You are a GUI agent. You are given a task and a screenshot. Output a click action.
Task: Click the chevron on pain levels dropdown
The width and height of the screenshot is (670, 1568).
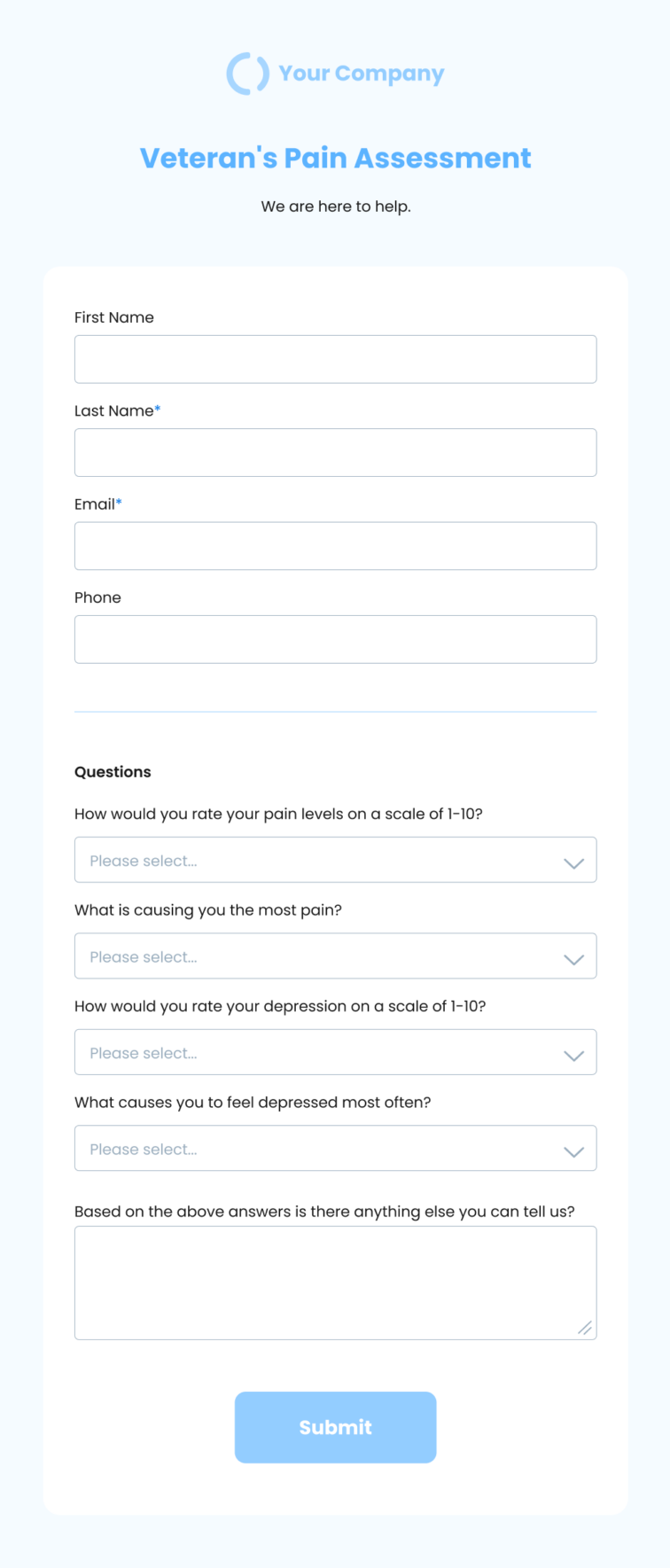click(x=574, y=863)
